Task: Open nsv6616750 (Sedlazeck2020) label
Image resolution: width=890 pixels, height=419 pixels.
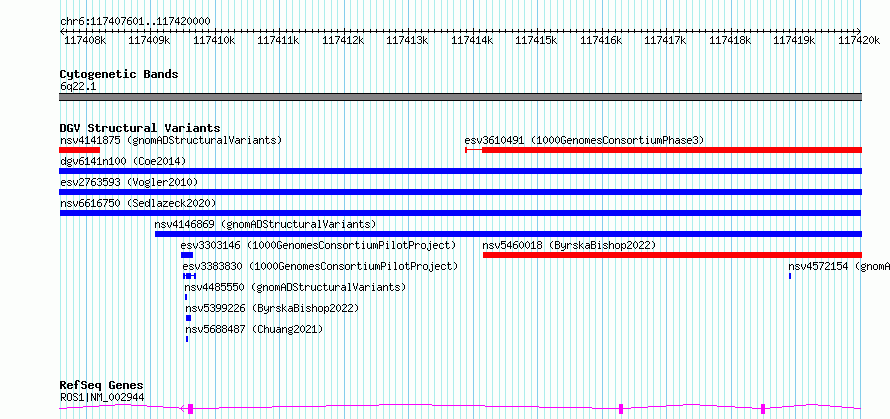Action: (138, 203)
